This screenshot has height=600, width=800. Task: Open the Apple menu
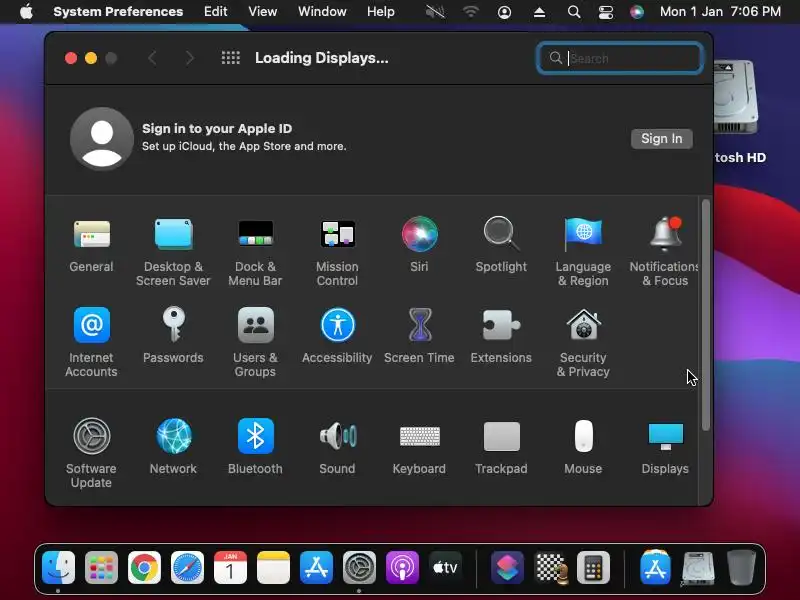(27, 11)
